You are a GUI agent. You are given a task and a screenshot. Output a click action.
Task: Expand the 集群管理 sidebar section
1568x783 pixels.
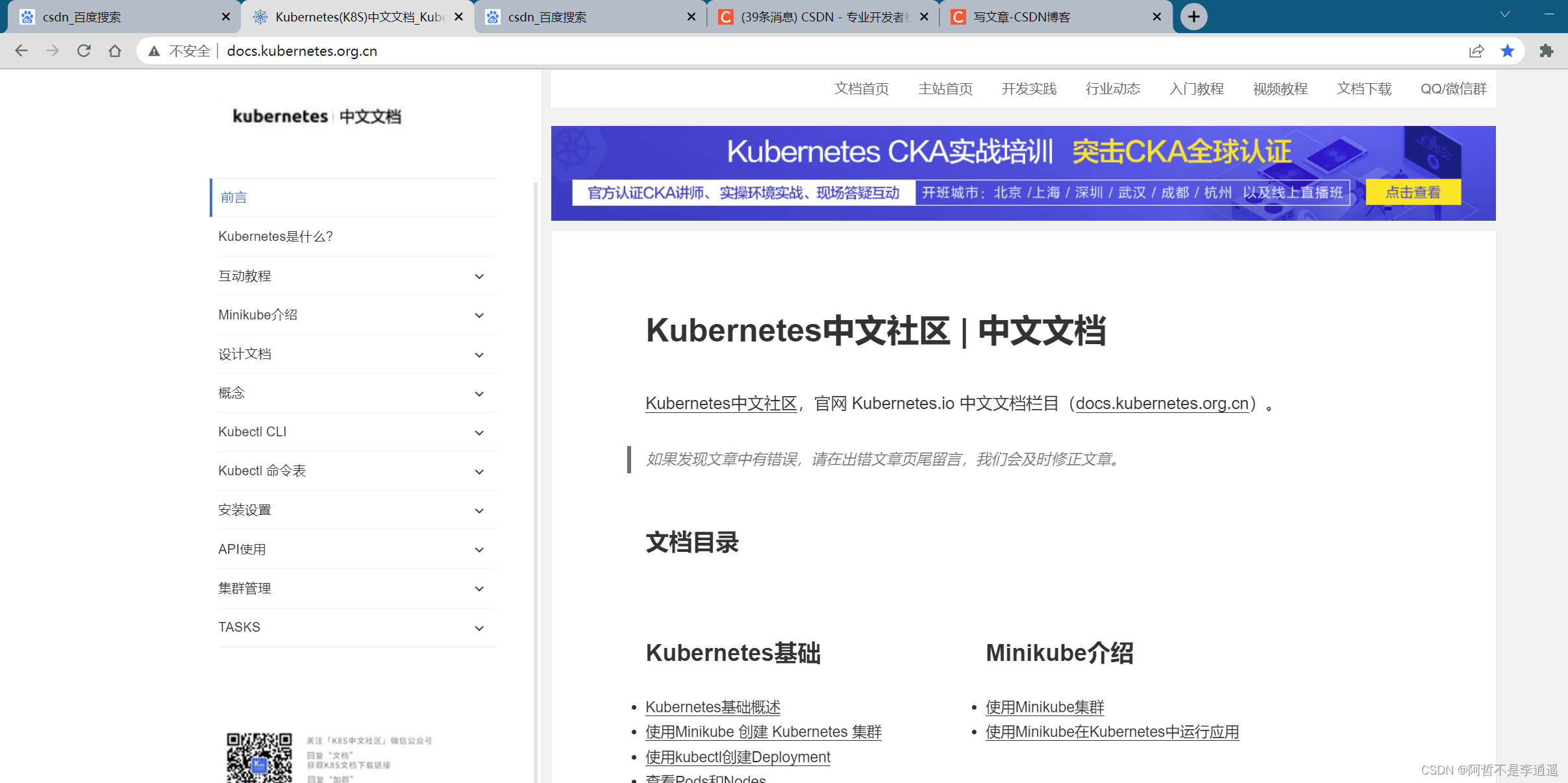coord(479,589)
